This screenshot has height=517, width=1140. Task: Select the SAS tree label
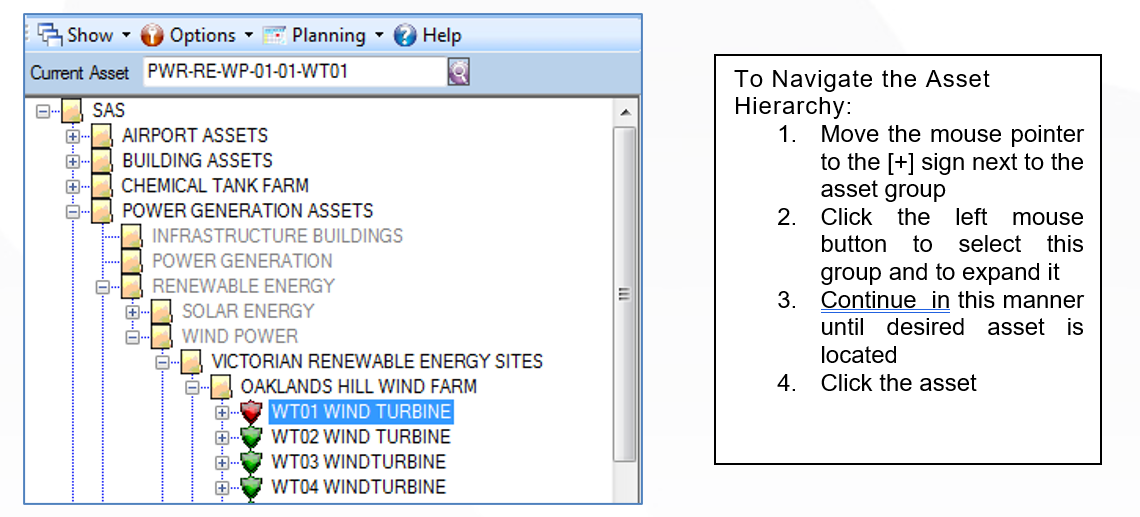(x=108, y=111)
